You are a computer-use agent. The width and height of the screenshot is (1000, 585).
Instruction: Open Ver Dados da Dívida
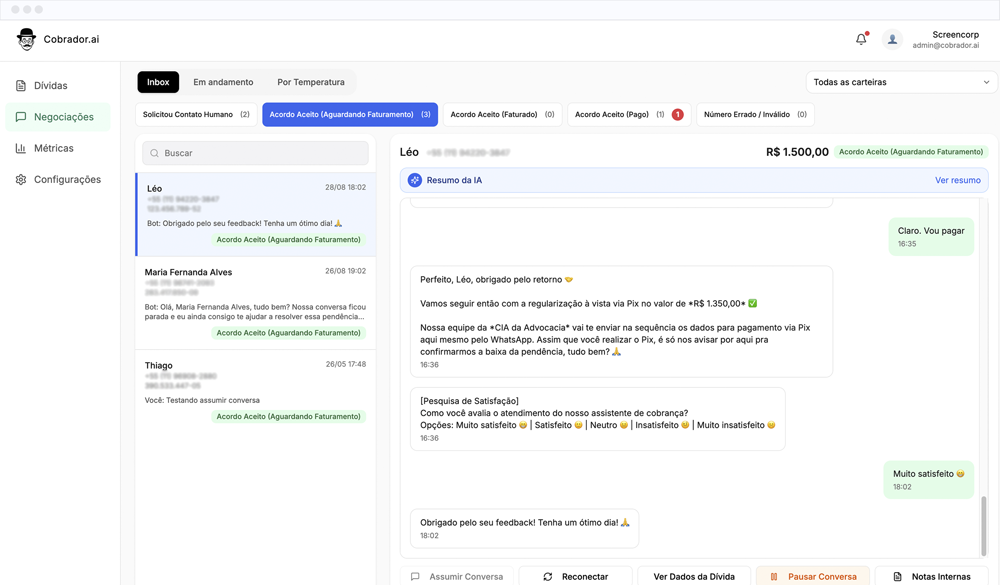coord(694,576)
